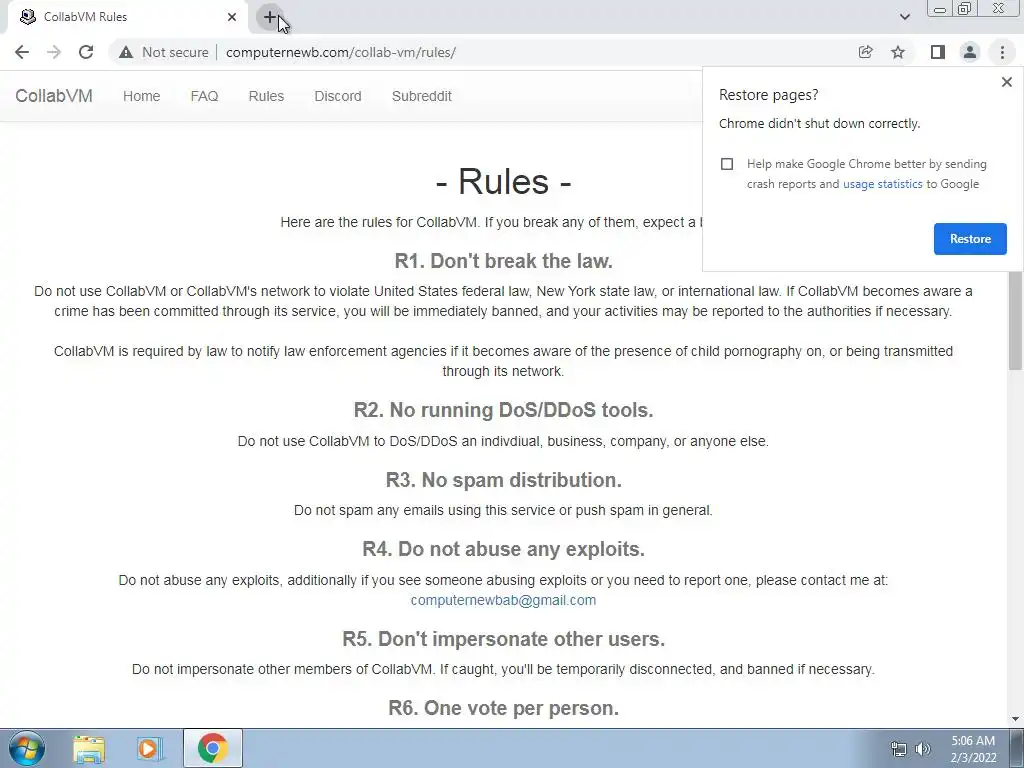Click the CollabVM tab favicon
This screenshot has width=1024, height=768.
[x=27, y=17]
